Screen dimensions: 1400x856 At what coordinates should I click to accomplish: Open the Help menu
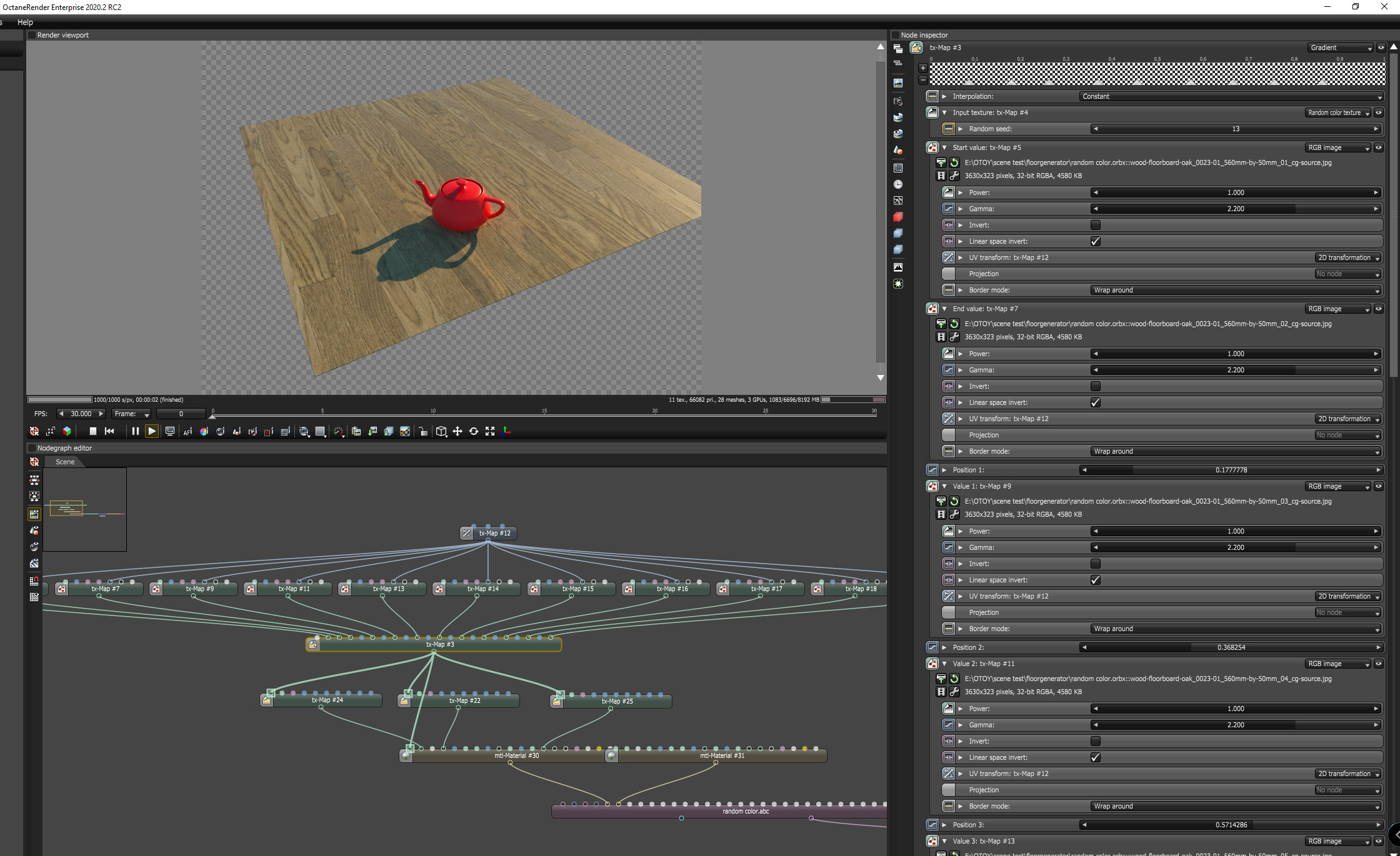coord(25,22)
